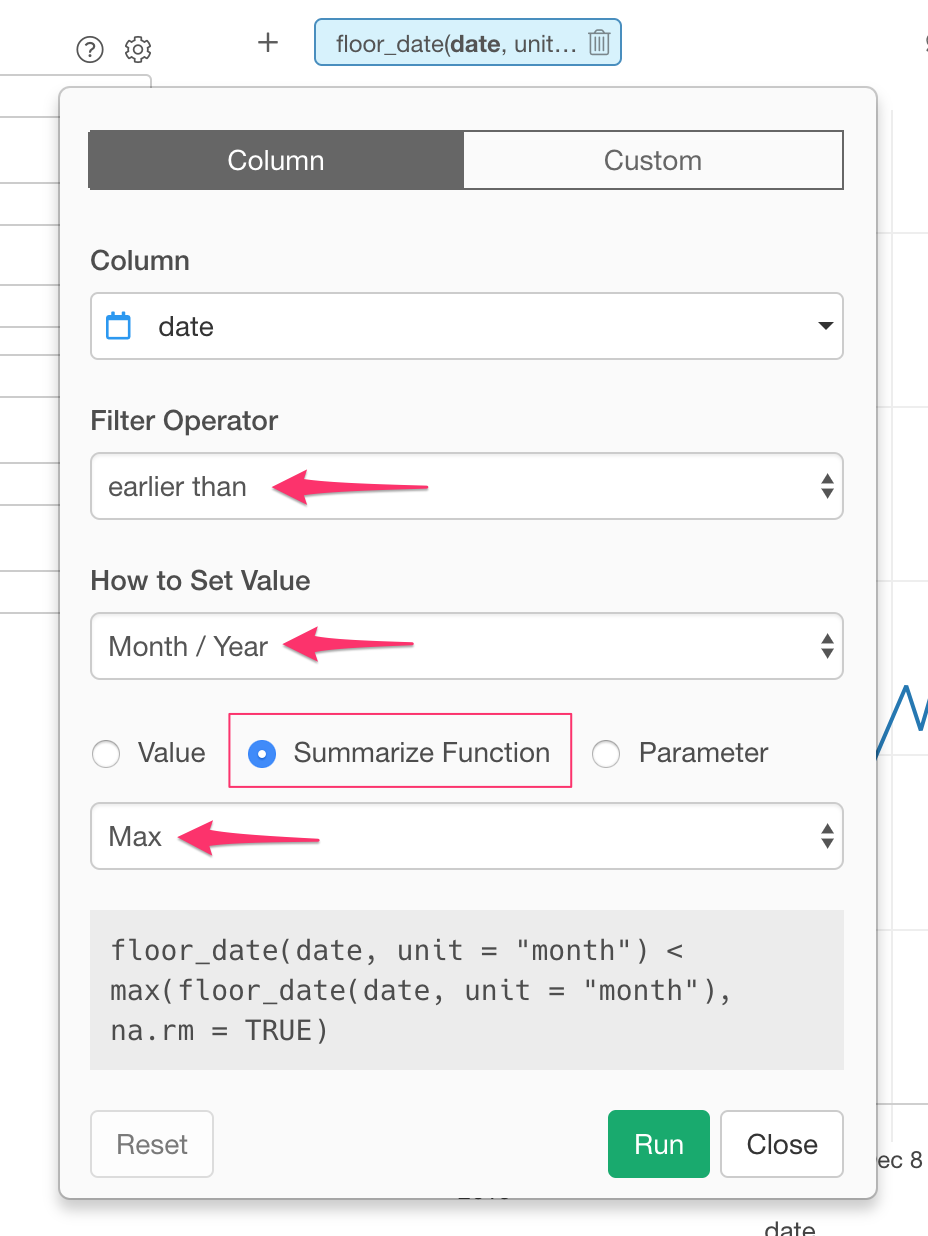Choose the Summarize Function radio option
928x1236 pixels.
(x=262, y=754)
